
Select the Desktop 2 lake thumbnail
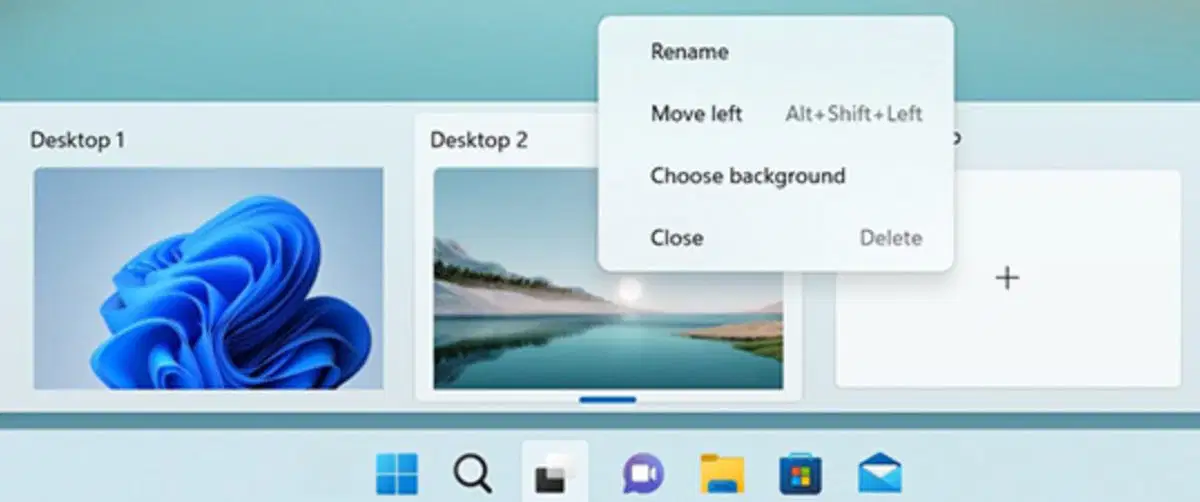[x=608, y=278]
